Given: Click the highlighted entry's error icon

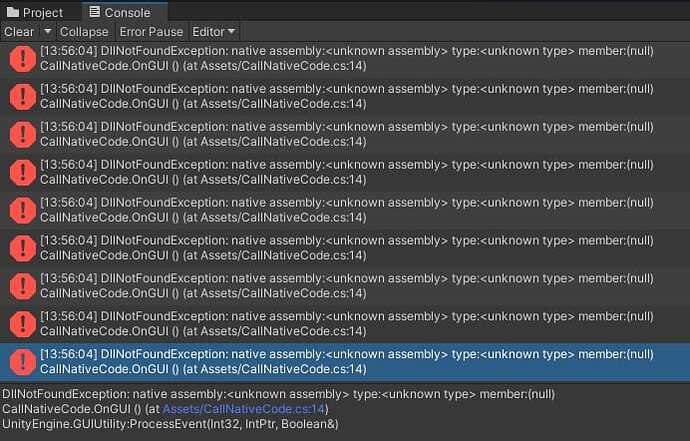Looking at the screenshot, I should (22, 362).
